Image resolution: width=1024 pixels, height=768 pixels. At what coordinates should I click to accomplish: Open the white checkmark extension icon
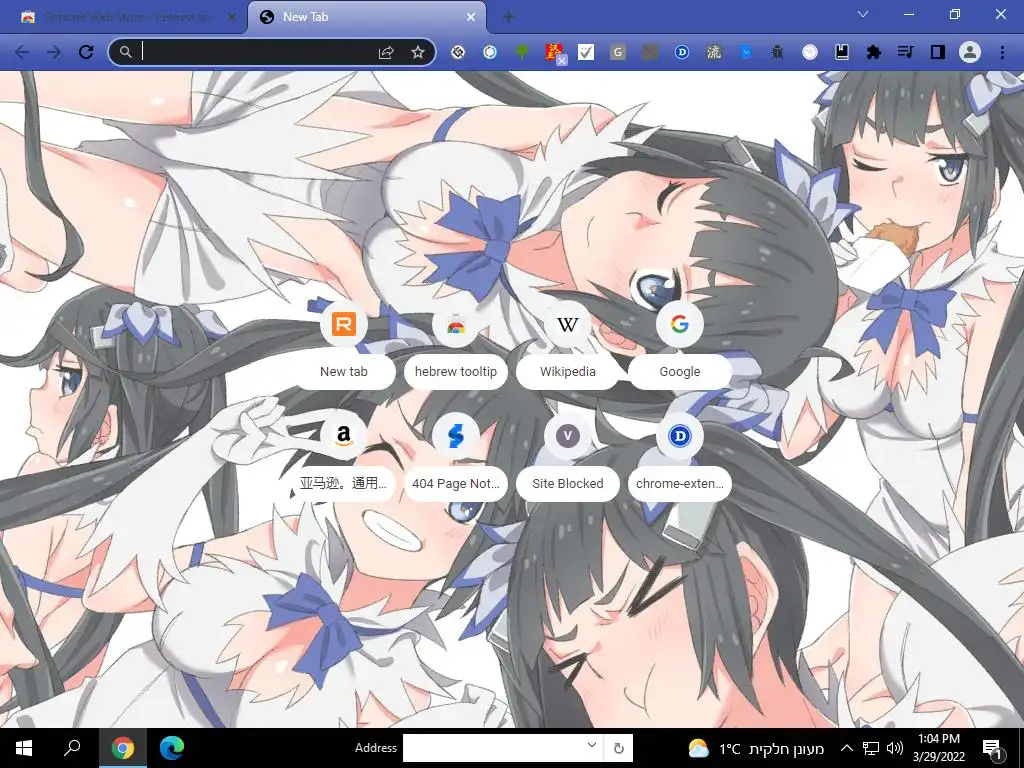click(x=586, y=52)
